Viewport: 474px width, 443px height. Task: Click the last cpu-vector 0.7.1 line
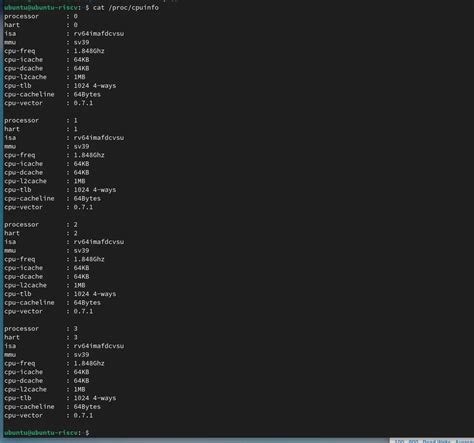(49, 415)
